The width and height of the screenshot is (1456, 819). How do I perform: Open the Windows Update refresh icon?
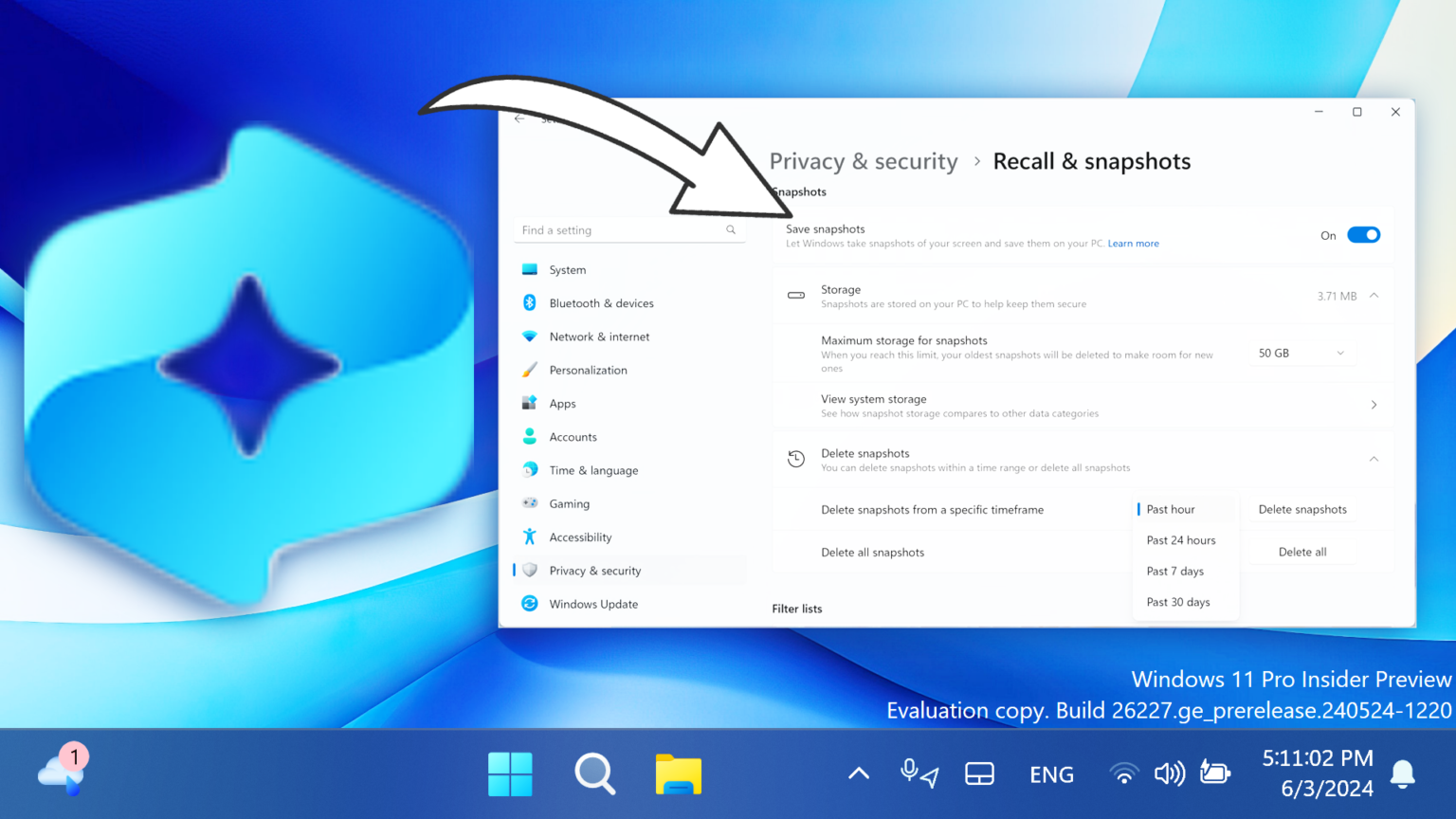[530, 603]
